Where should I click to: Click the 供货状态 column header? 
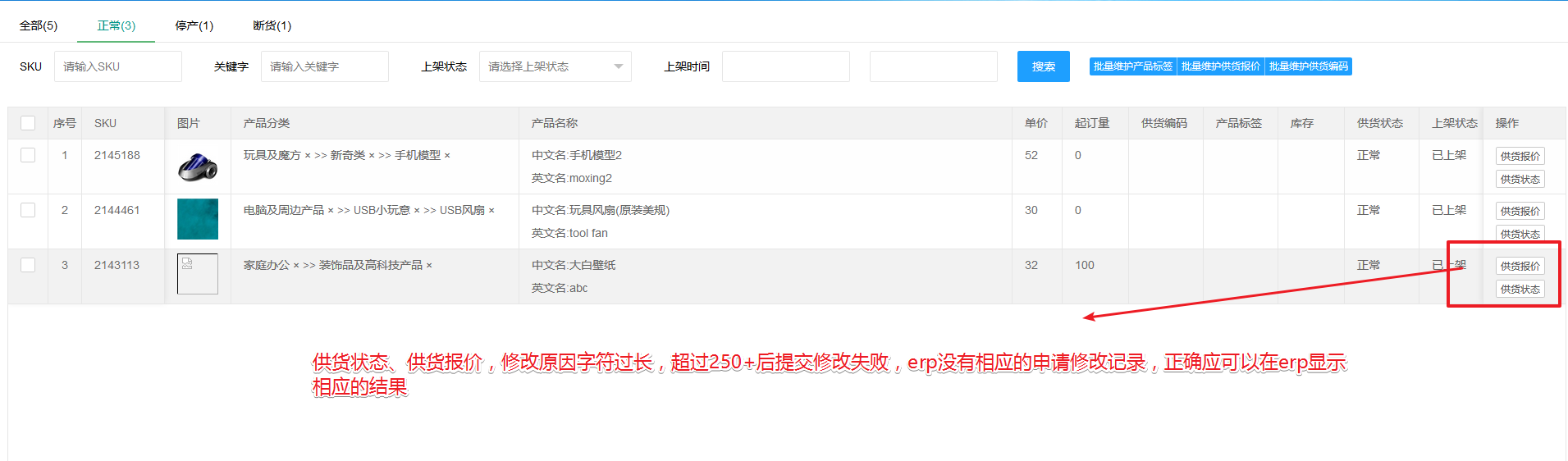pos(1380,123)
